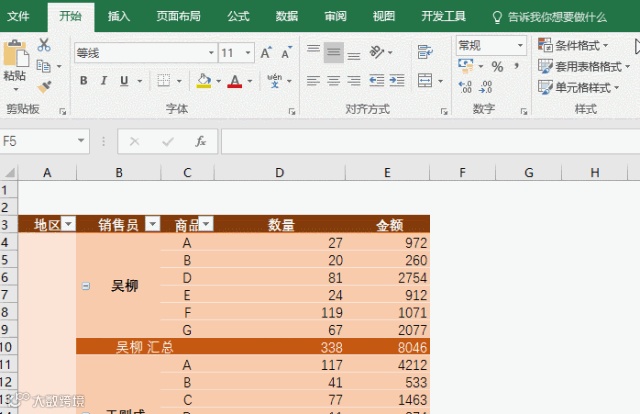Open the 地区 filter dropdown

click(x=69, y=224)
